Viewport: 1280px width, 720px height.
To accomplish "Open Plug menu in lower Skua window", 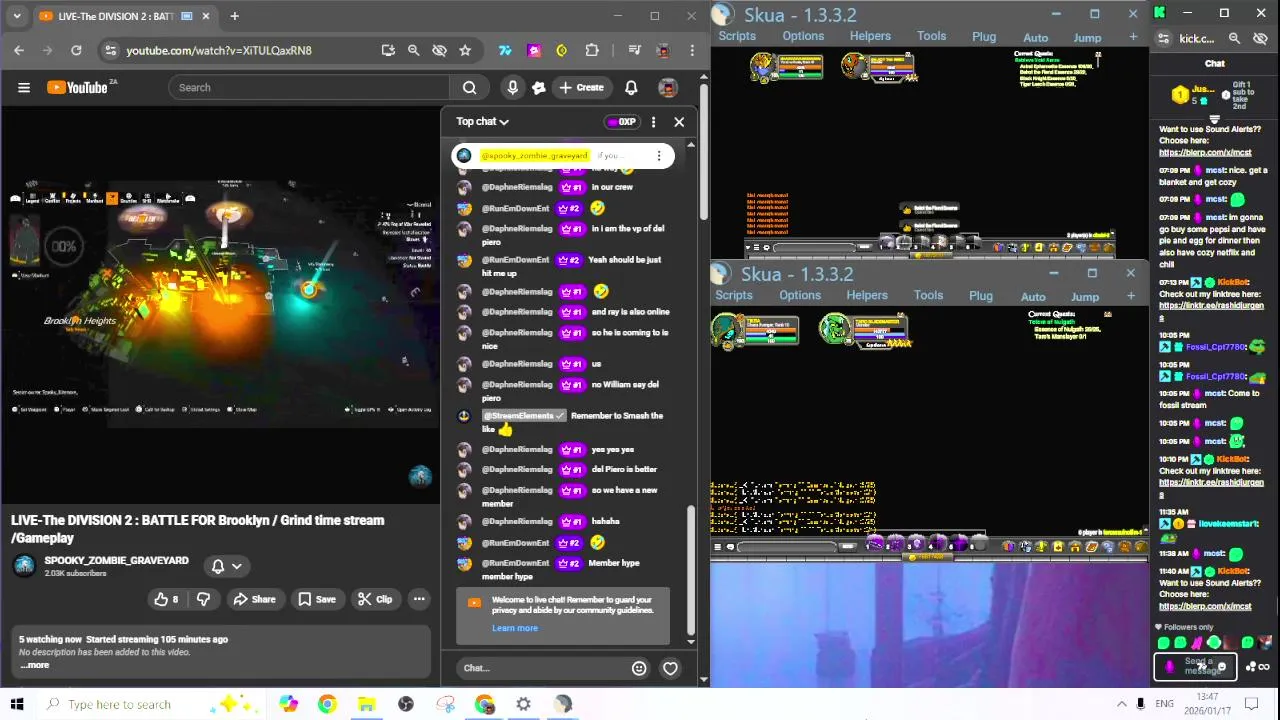I will coord(981,296).
